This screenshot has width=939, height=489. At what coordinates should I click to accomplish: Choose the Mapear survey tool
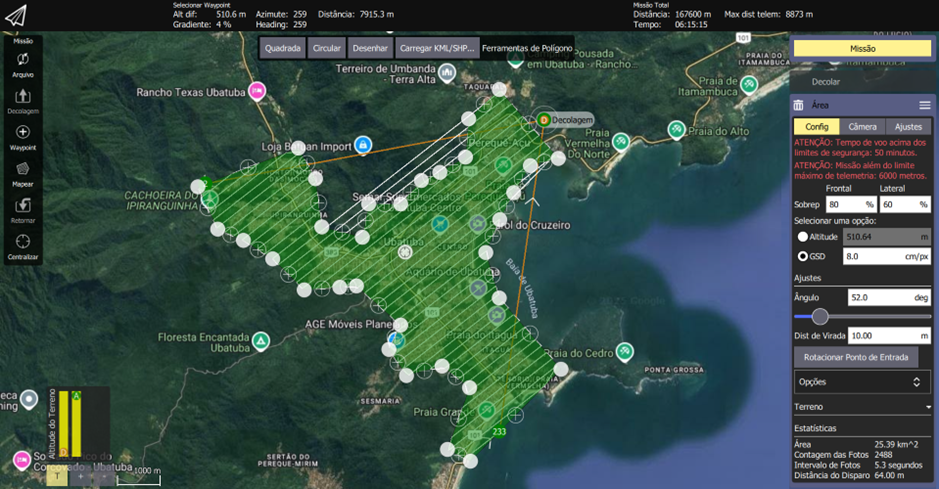click(x=23, y=174)
